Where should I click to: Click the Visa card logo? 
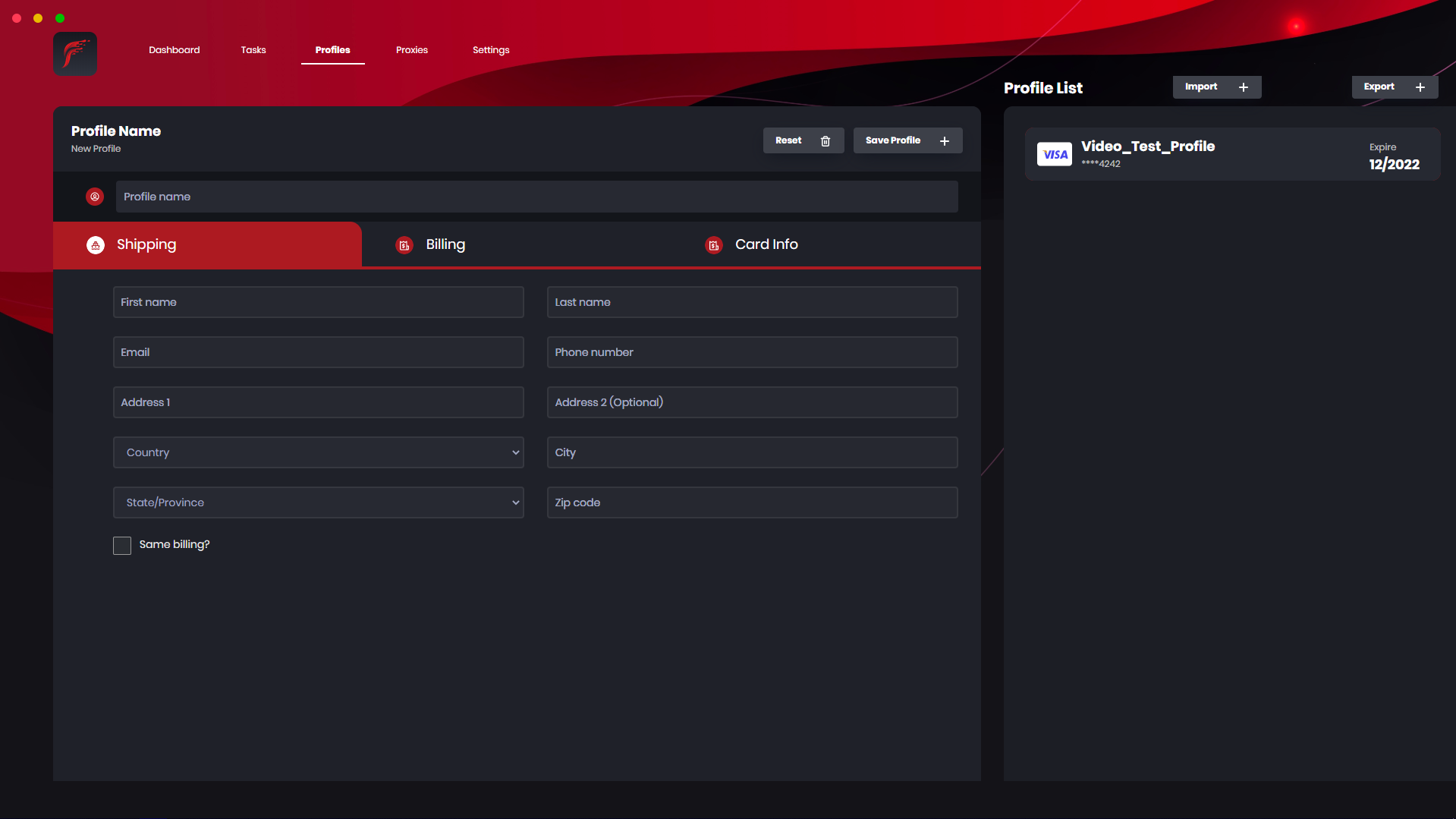click(1054, 155)
